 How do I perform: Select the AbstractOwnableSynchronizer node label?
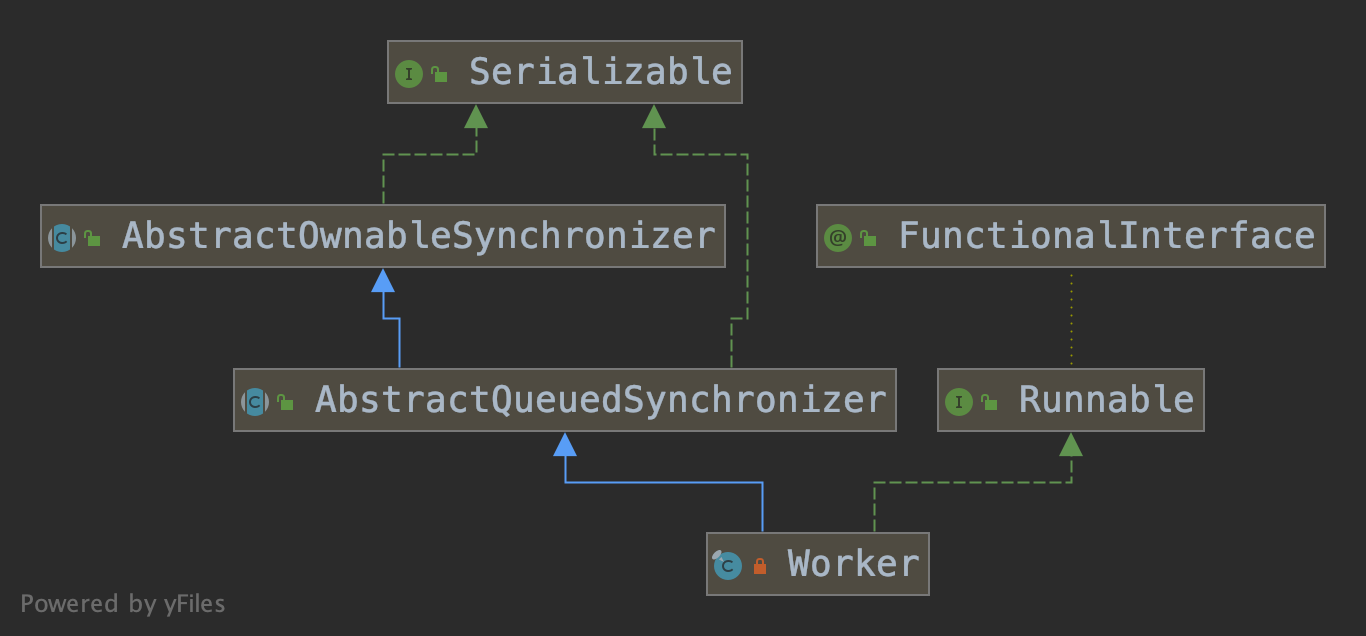[419, 236]
